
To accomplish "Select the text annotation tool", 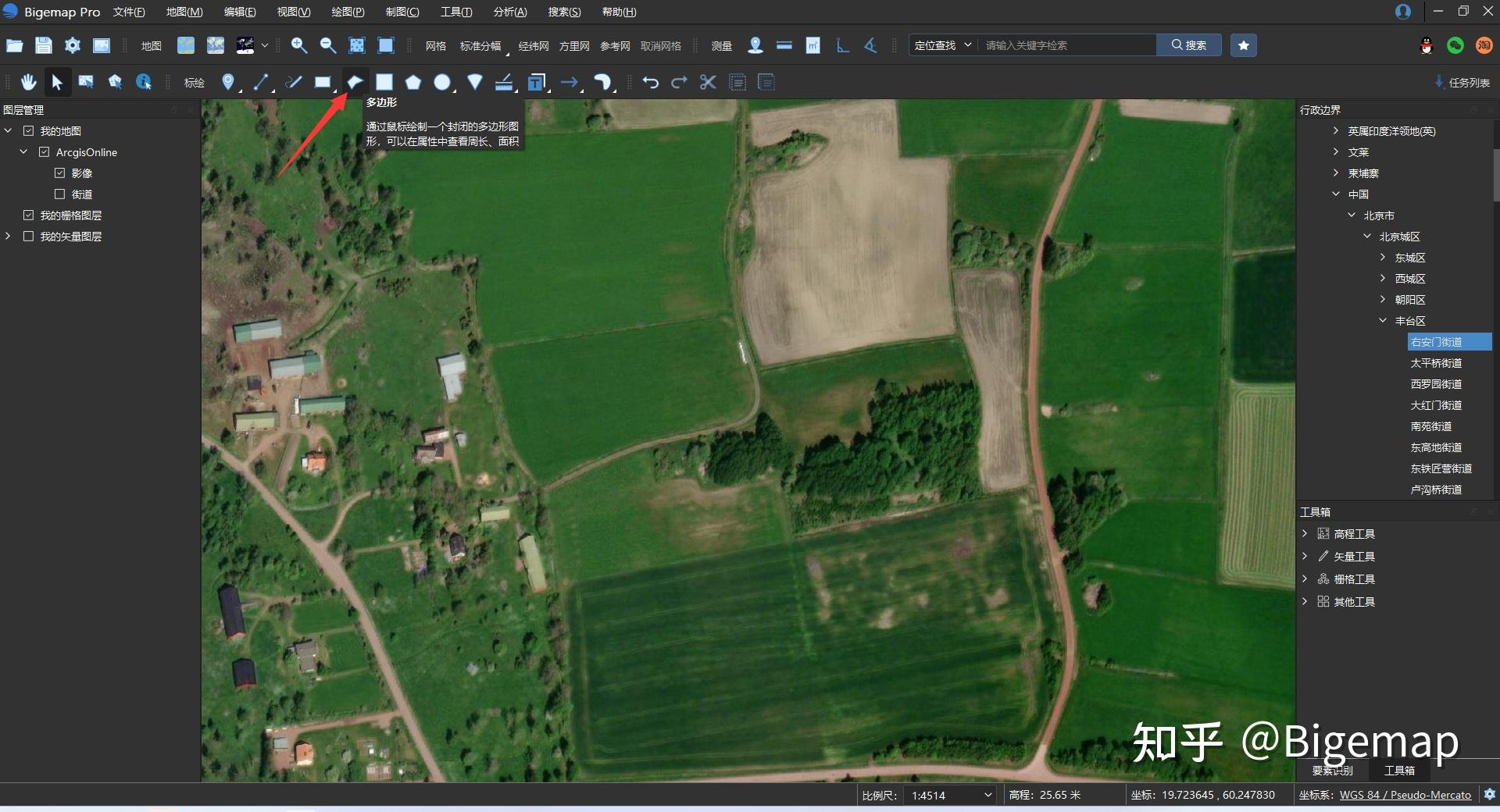I will tap(536, 82).
